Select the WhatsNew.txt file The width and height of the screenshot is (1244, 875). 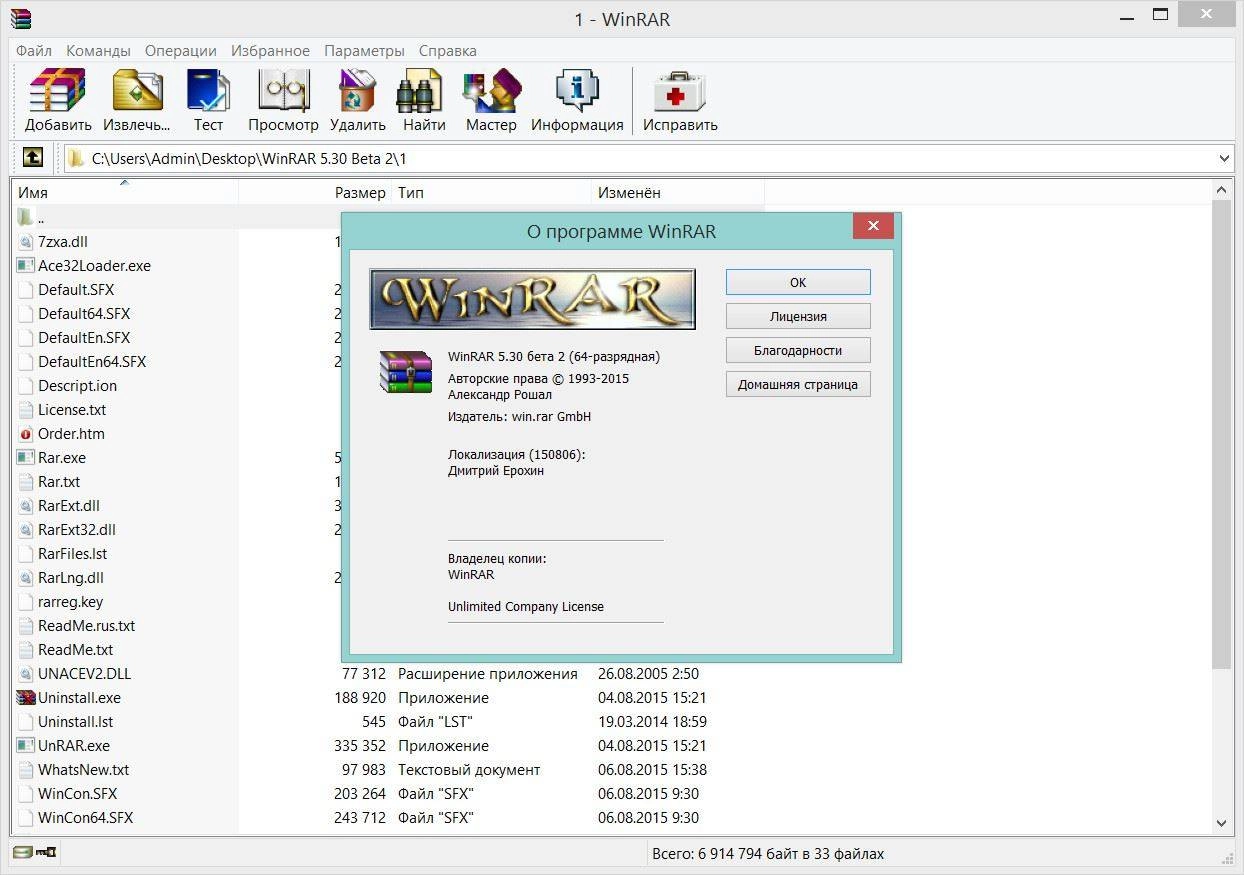click(x=83, y=770)
